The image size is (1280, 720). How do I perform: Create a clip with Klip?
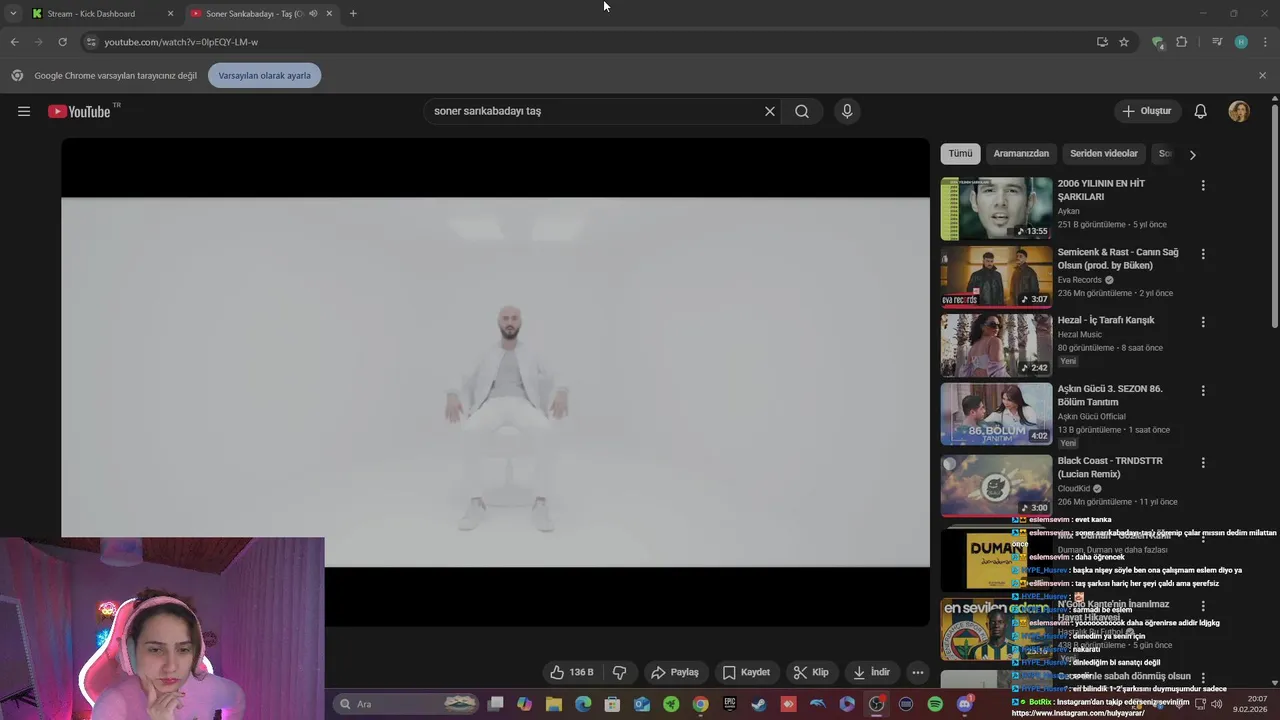[x=811, y=672]
